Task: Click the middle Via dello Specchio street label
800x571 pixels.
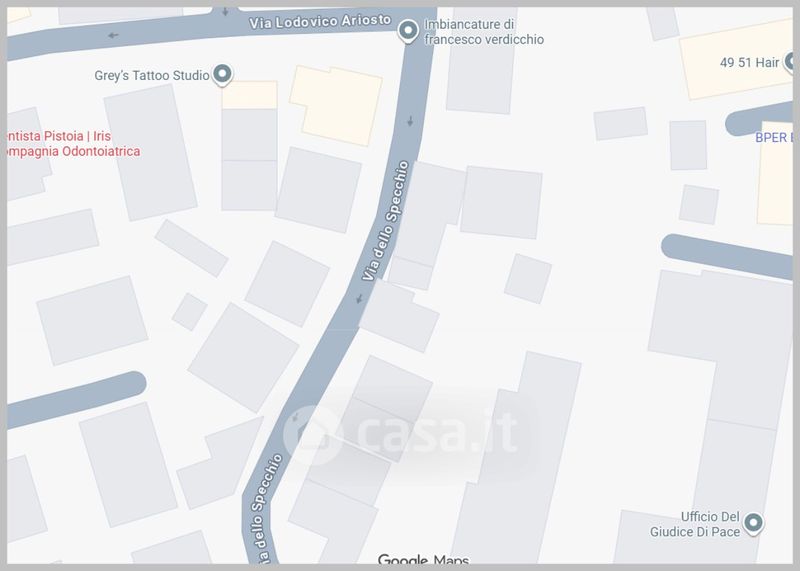Action: [x=386, y=220]
